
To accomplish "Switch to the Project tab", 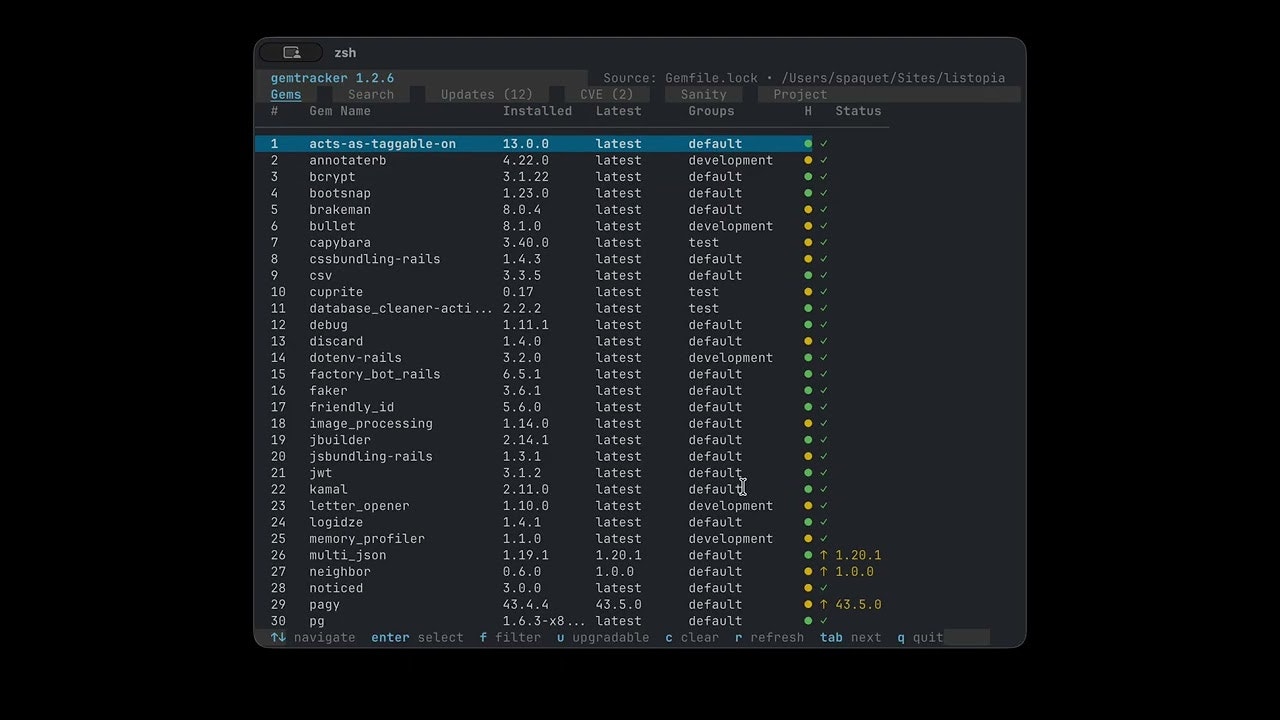I will [x=800, y=95].
